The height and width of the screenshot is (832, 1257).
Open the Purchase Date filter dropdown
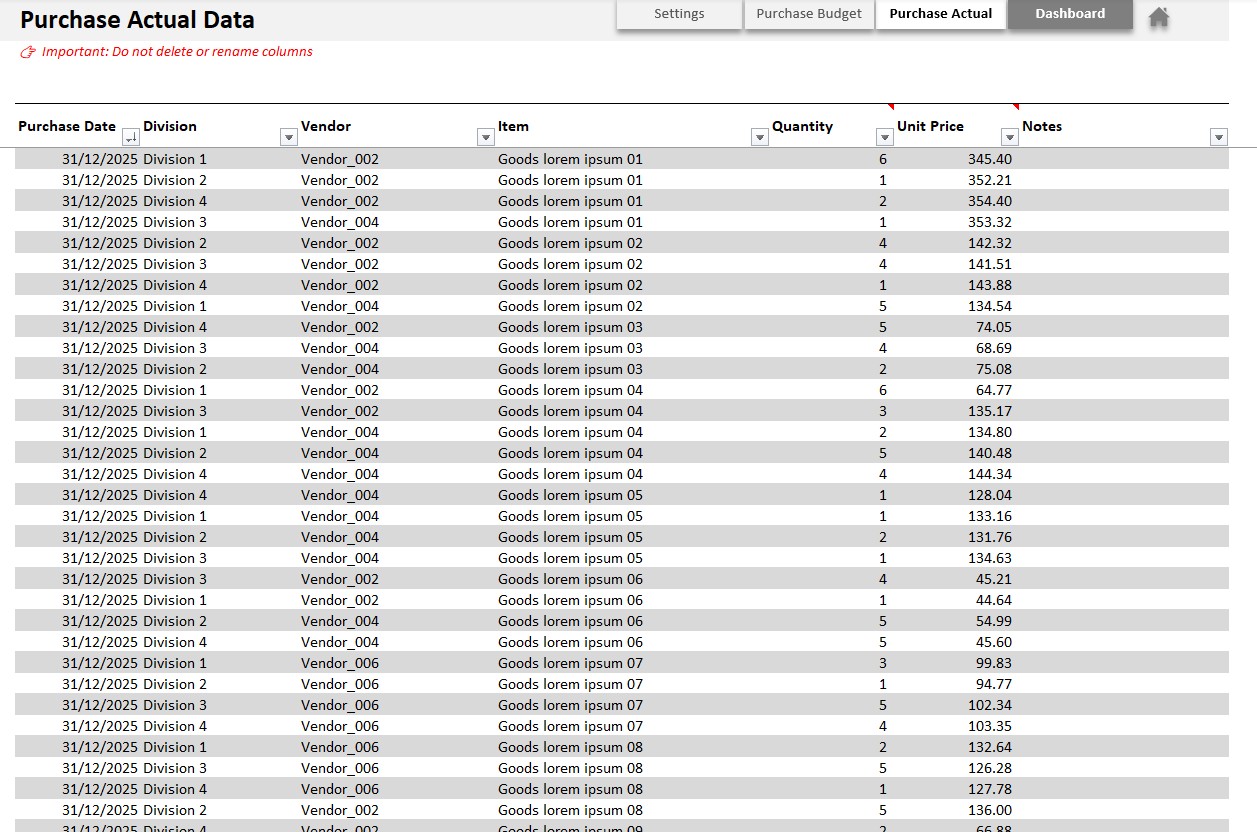pyautogui.click(x=131, y=137)
